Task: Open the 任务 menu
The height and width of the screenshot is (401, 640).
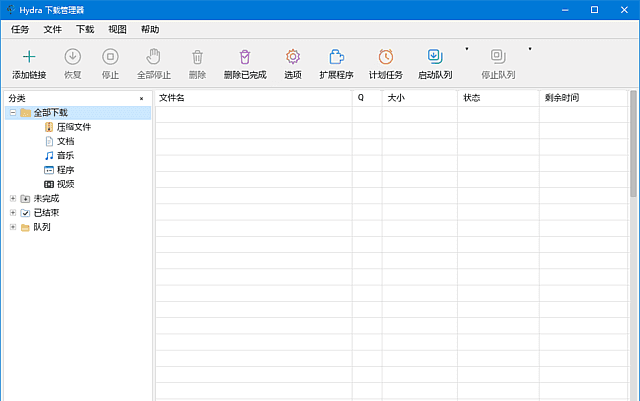Action: tap(20, 29)
